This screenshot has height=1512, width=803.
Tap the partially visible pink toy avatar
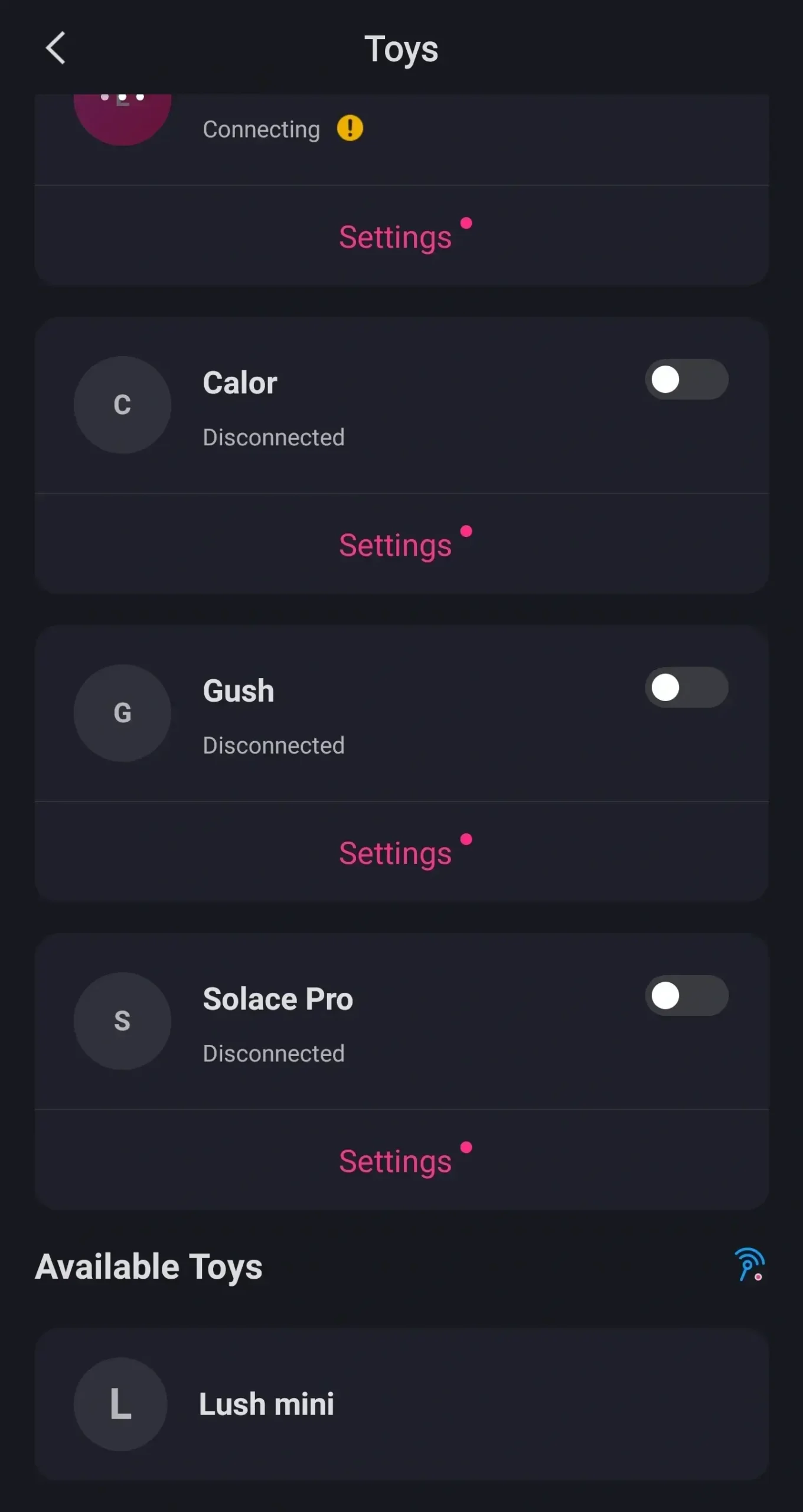[x=122, y=118]
